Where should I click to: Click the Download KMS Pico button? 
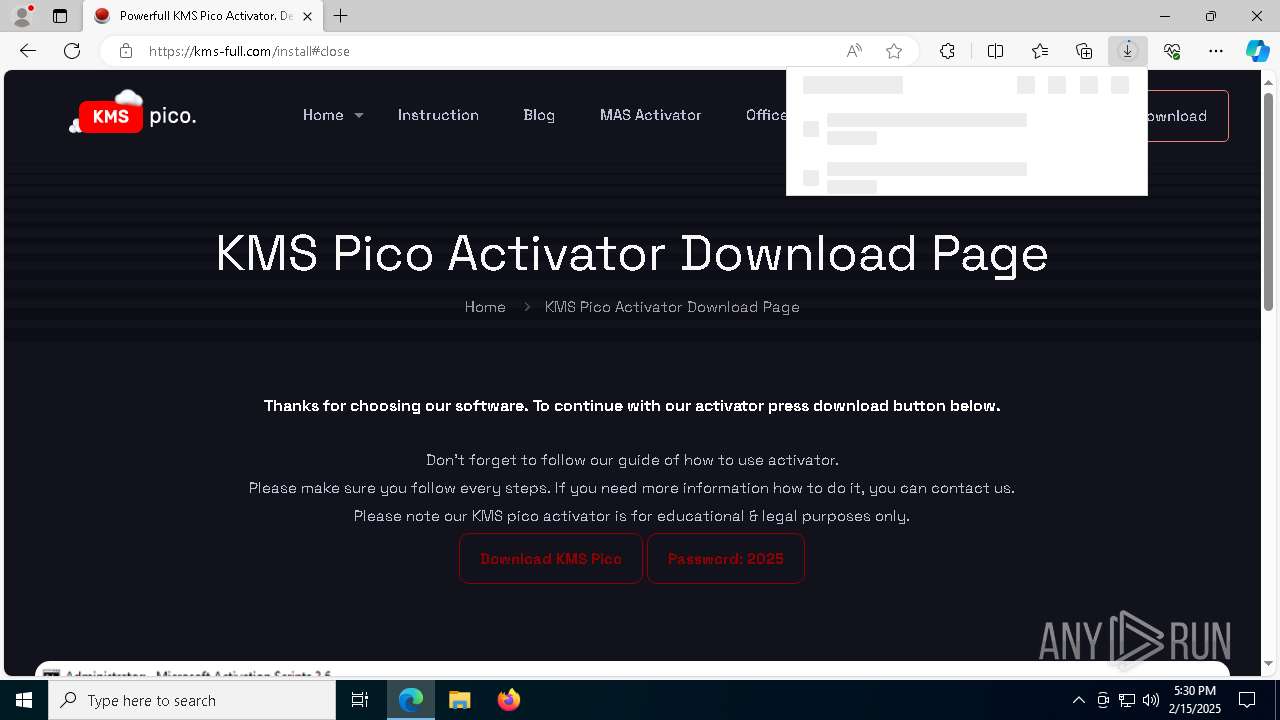pos(551,559)
